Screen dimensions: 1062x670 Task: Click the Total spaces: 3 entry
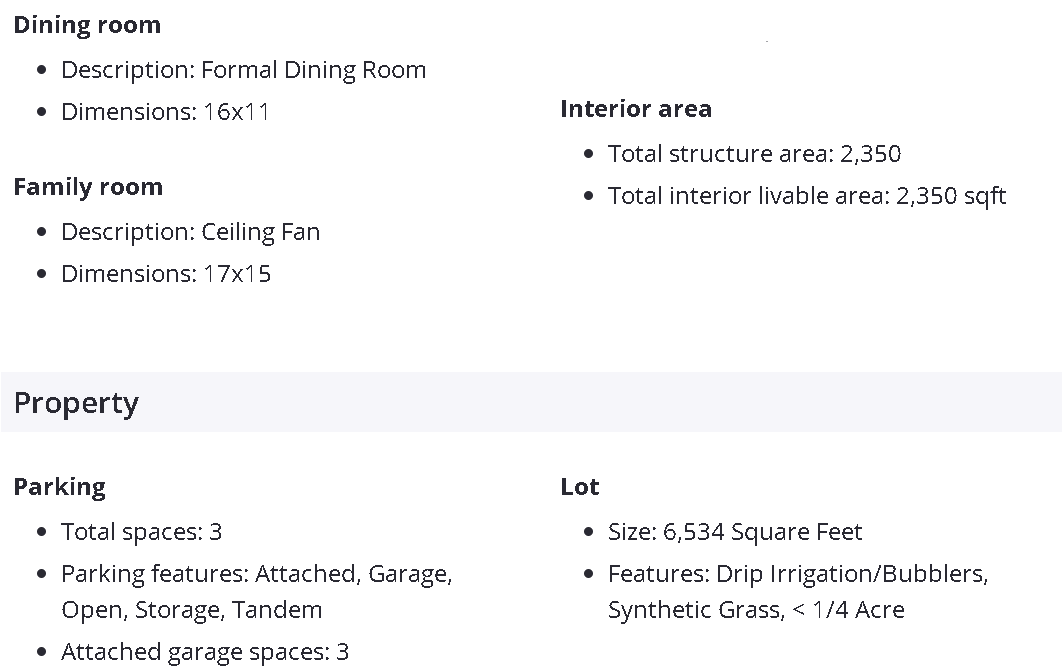pos(141,532)
